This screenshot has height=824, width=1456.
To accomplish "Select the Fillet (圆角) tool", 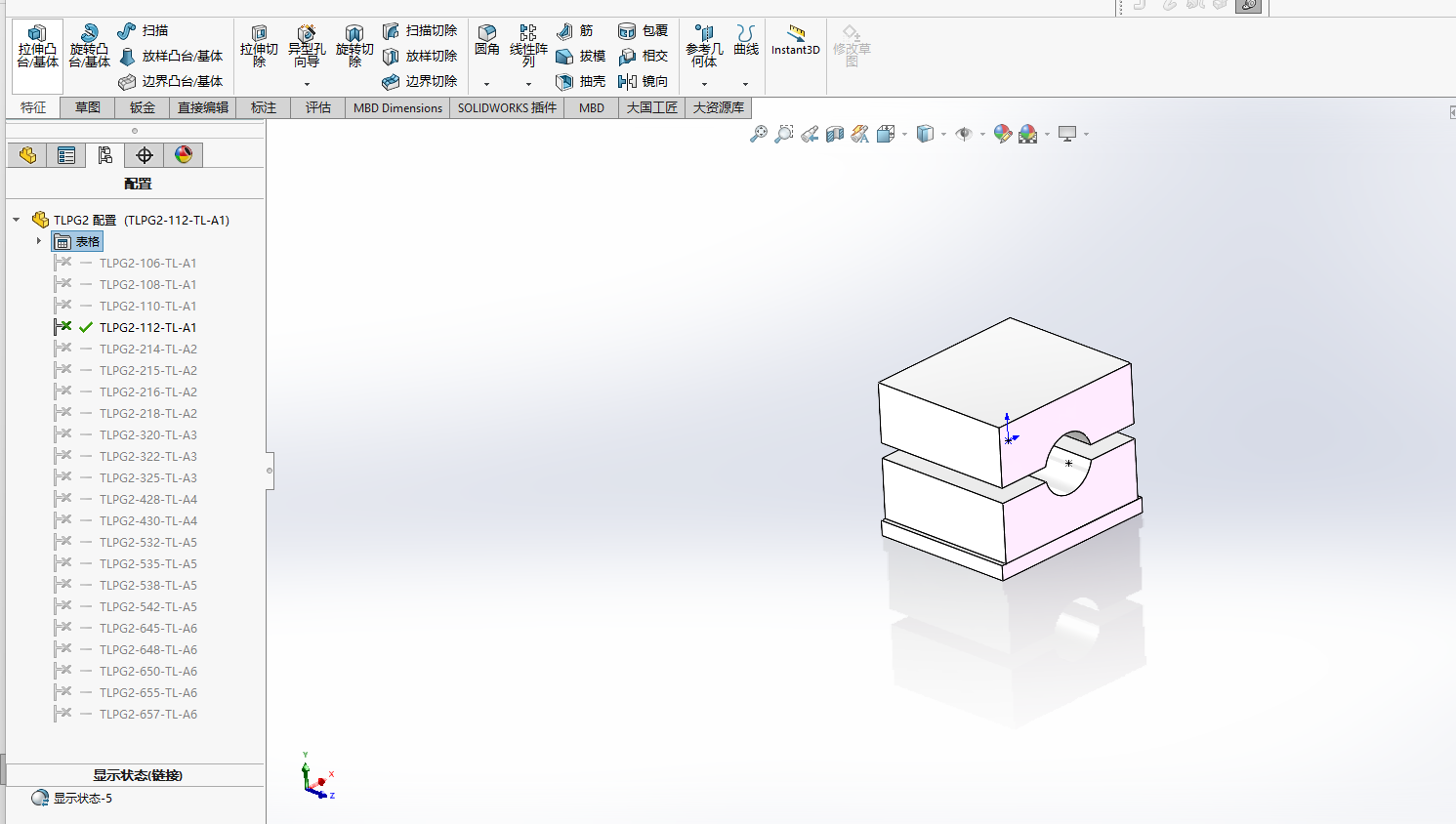I will [486, 40].
